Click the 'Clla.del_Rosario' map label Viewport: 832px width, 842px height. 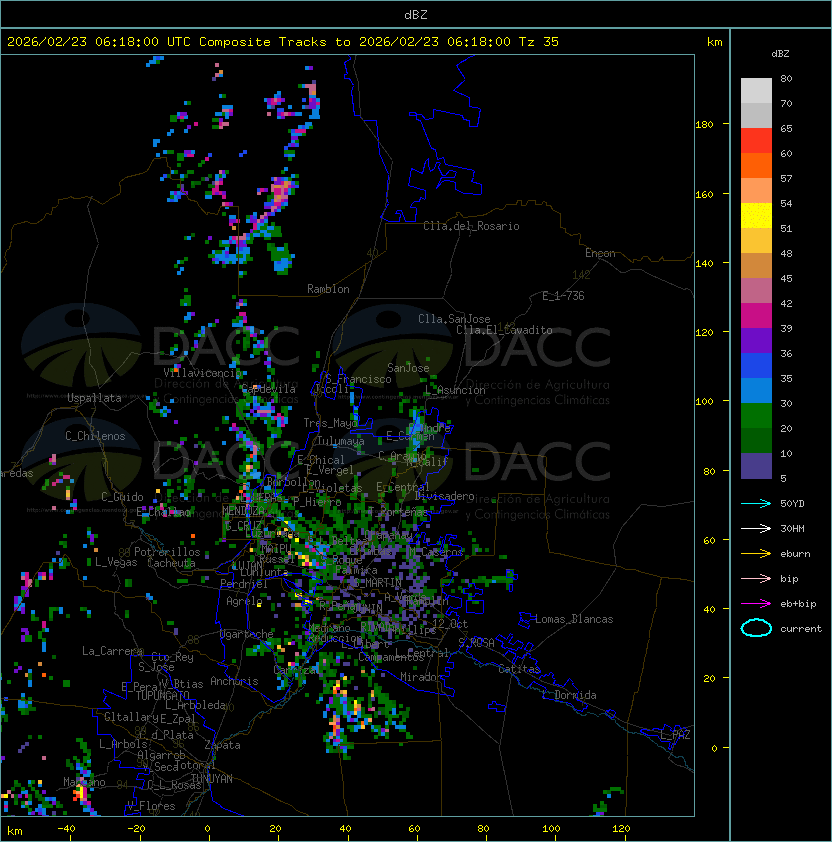(x=471, y=226)
